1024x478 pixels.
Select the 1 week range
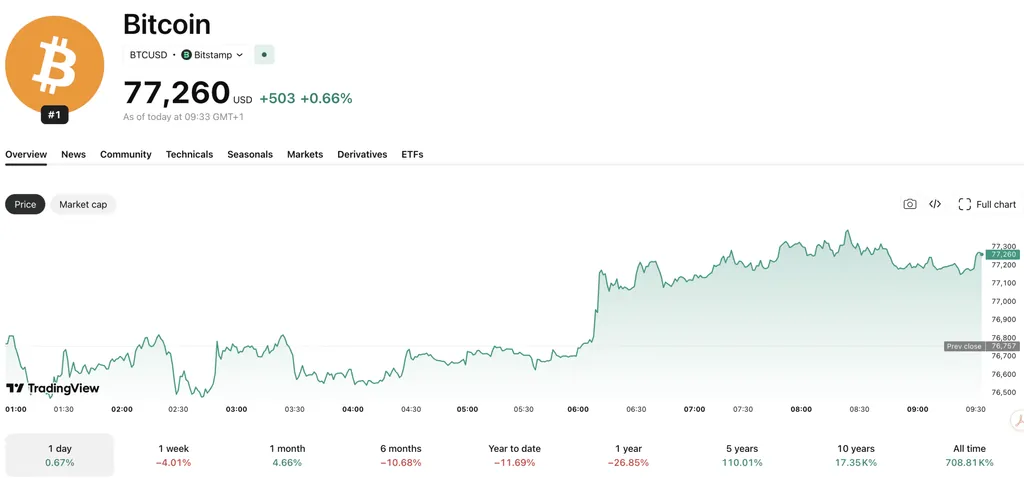(x=174, y=455)
